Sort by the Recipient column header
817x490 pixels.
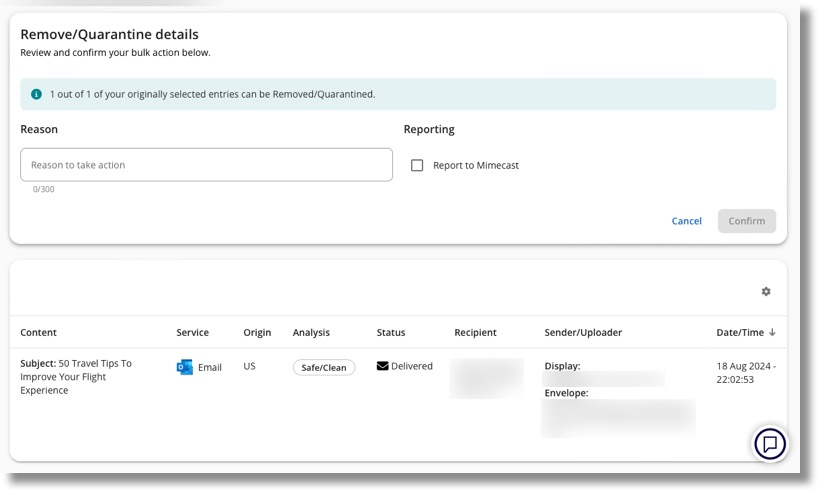pos(475,333)
